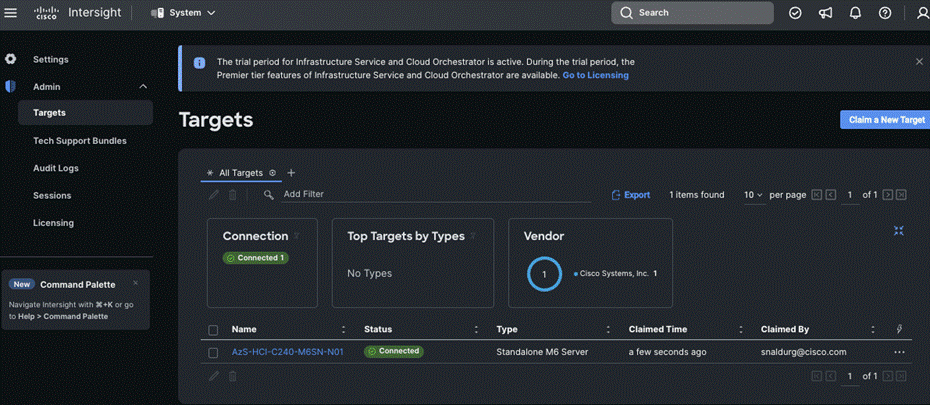
Task: Open the requests checkmark icon
Action: pyautogui.click(x=795, y=13)
